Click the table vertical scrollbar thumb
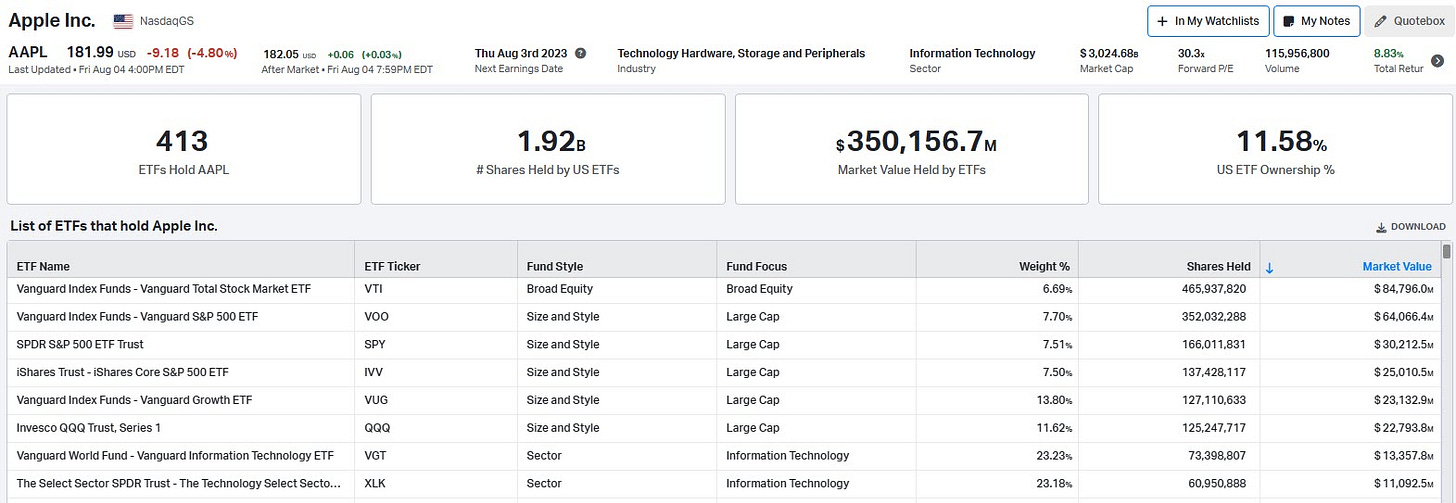The height and width of the screenshot is (503, 1456). tap(1446, 251)
